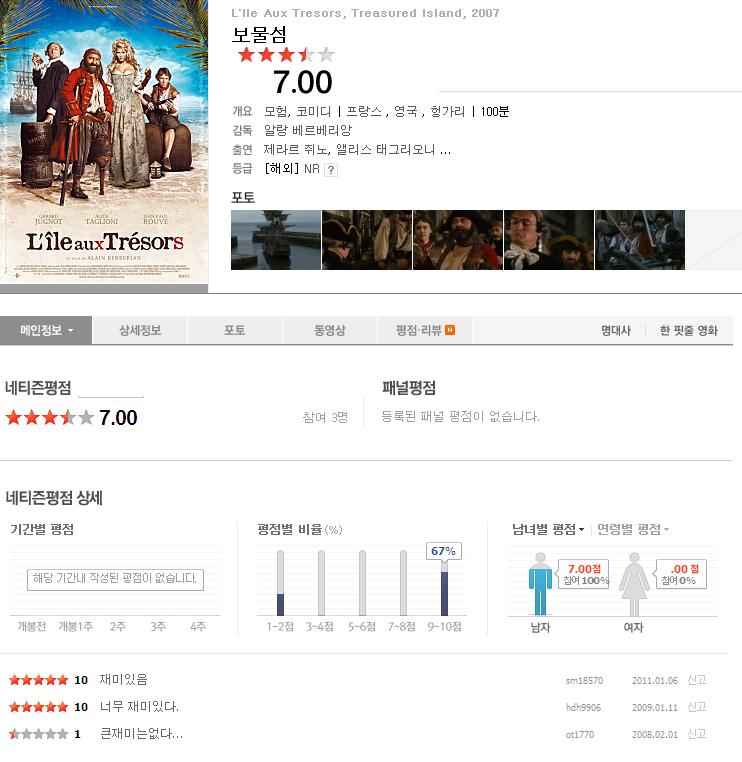
Task: Click the gray female figure icon
Action: coord(634,584)
